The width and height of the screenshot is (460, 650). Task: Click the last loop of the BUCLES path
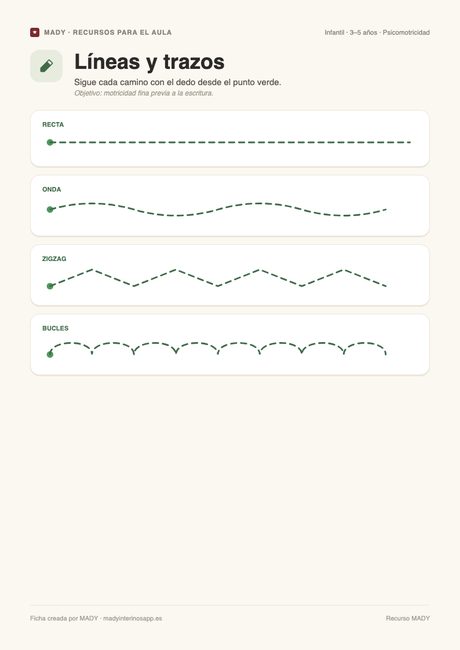click(365, 348)
